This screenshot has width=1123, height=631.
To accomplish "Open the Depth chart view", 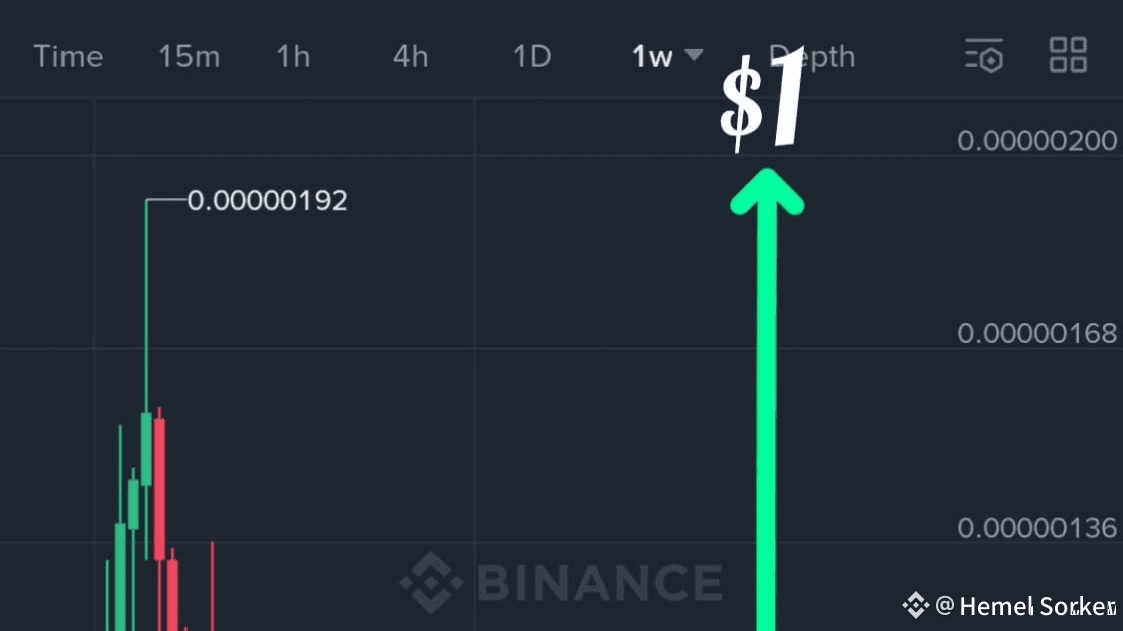I will [812, 56].
